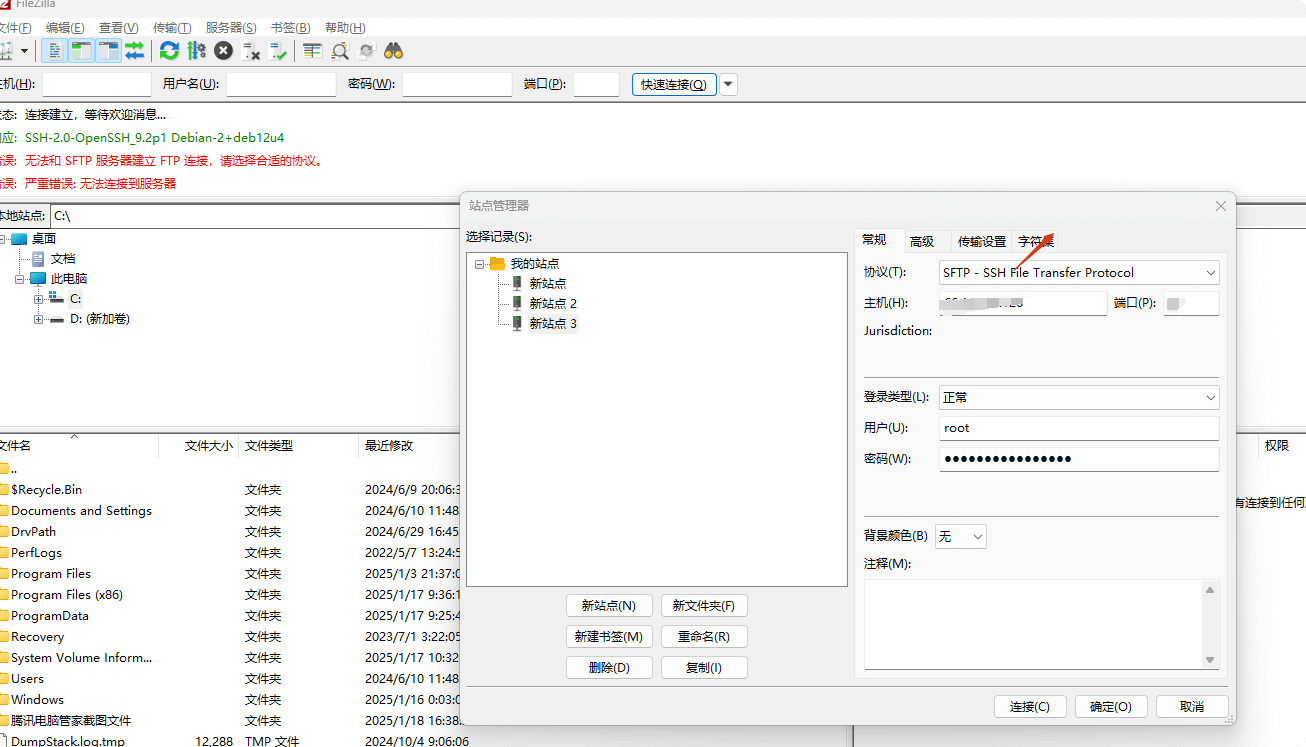The height and width of the screenshot is (747, 1306).
Task: Click the green refresh file lists icon
Action: (x=170, y=51)
